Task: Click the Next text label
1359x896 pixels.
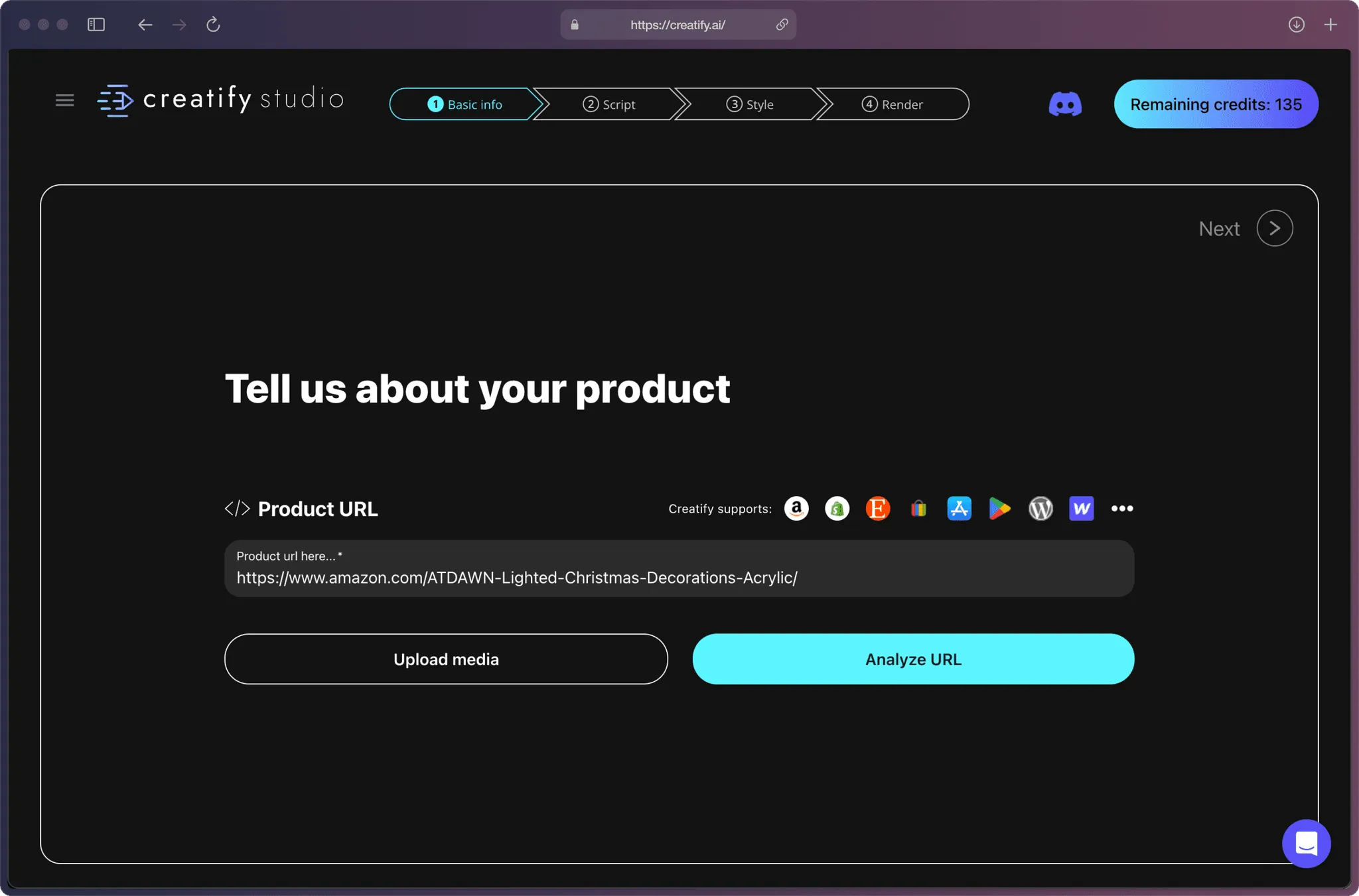Action: tap(1219, 229)
